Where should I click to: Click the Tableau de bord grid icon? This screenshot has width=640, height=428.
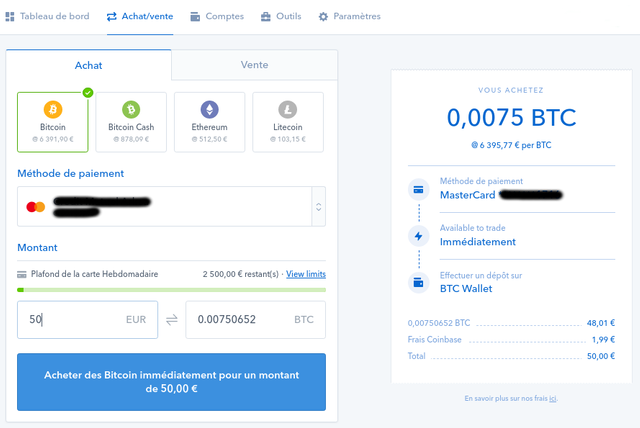pyautogui.click(x=10, y=17)
